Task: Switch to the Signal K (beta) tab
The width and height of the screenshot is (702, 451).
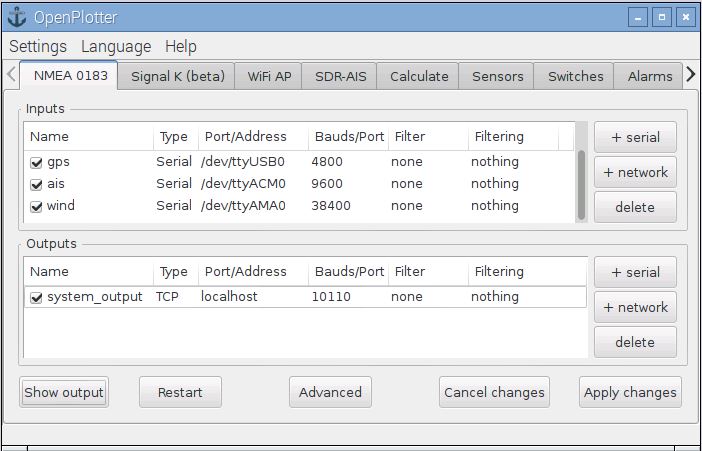Action: coord(178,77)
